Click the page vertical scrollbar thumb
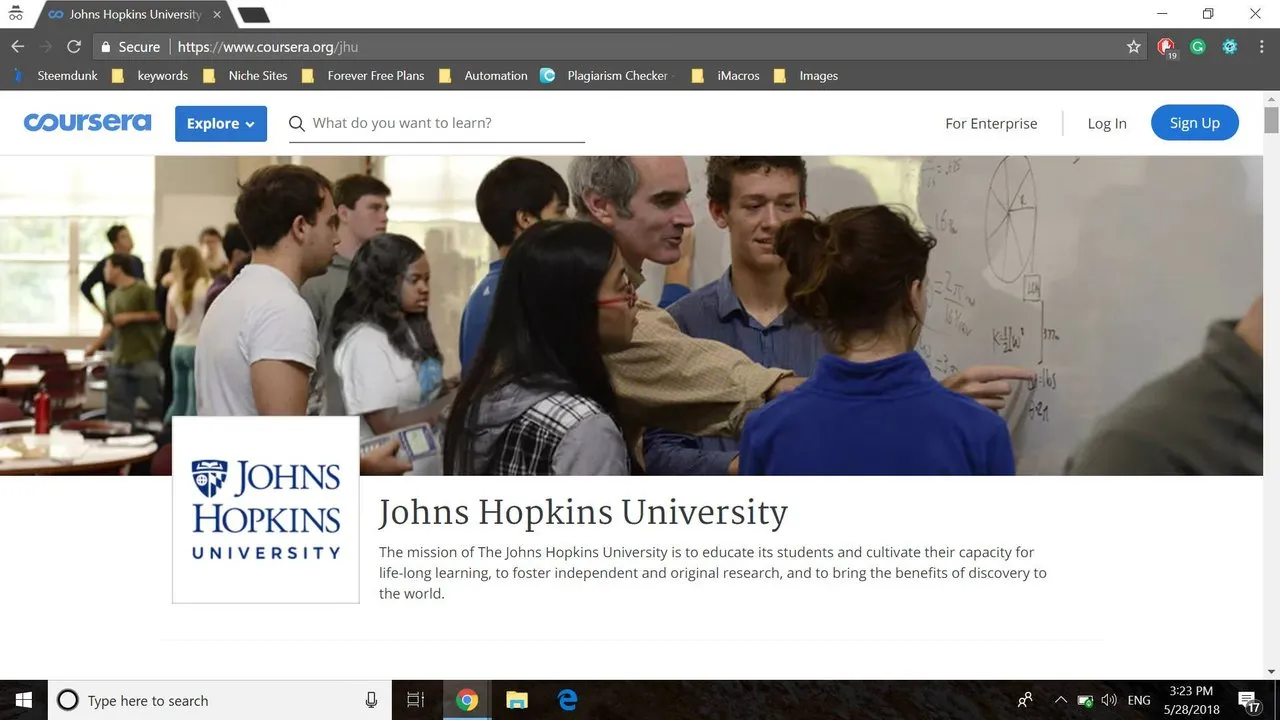Screen dimensions: 1280x720 tap(1271, 120)
